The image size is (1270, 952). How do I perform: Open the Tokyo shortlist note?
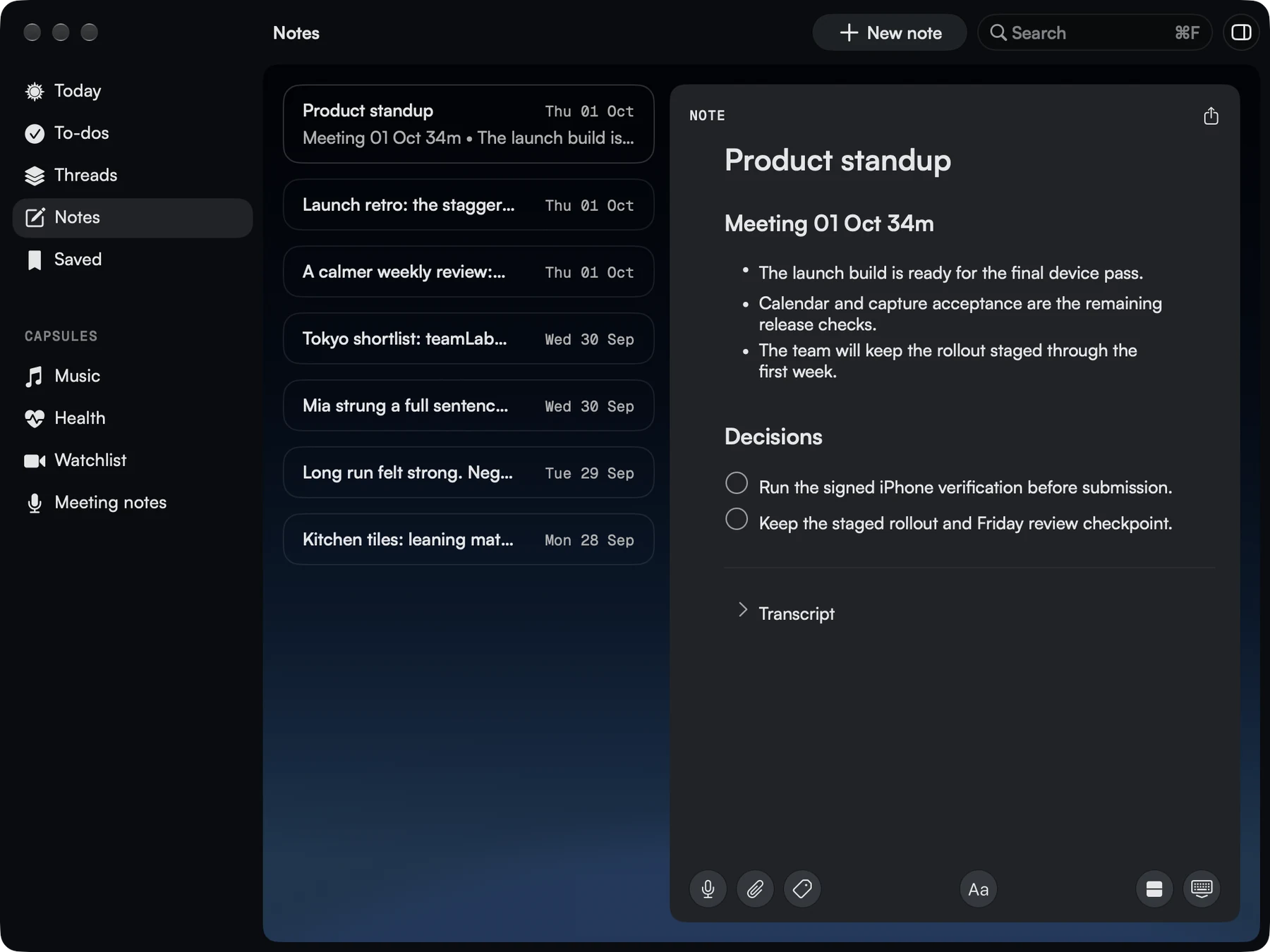[x=468, y=339]
